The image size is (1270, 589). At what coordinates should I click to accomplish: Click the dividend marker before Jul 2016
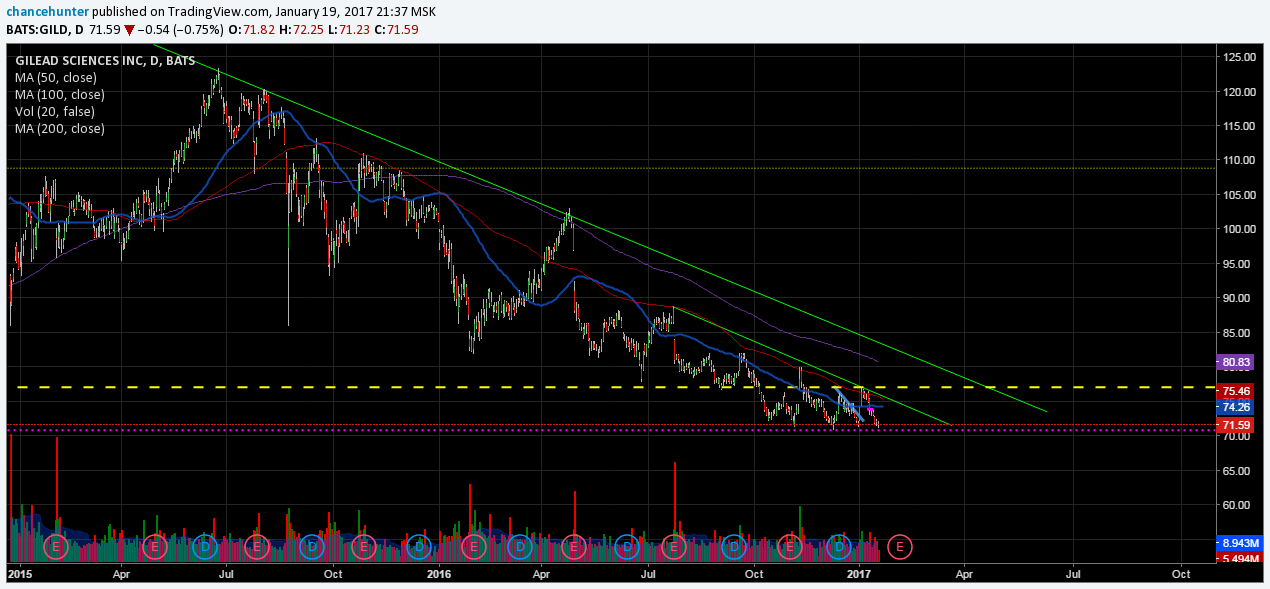627,547
